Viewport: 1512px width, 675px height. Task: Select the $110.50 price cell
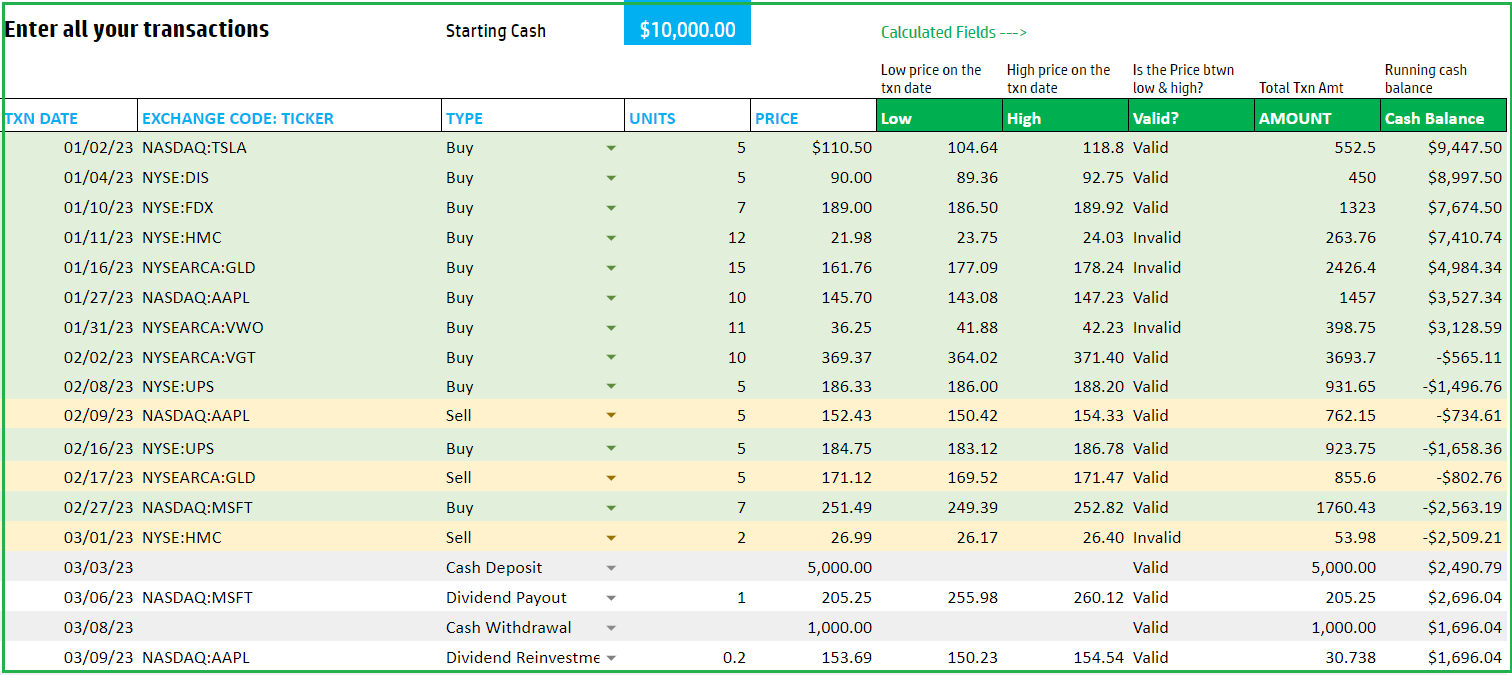pyautogui.click(x=814, y=148)
